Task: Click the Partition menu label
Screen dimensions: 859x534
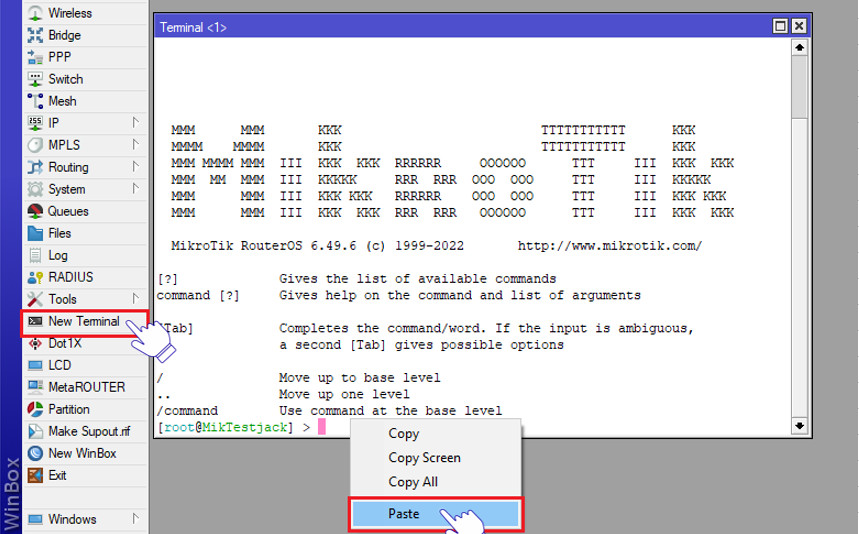Action: coord(69,409)
